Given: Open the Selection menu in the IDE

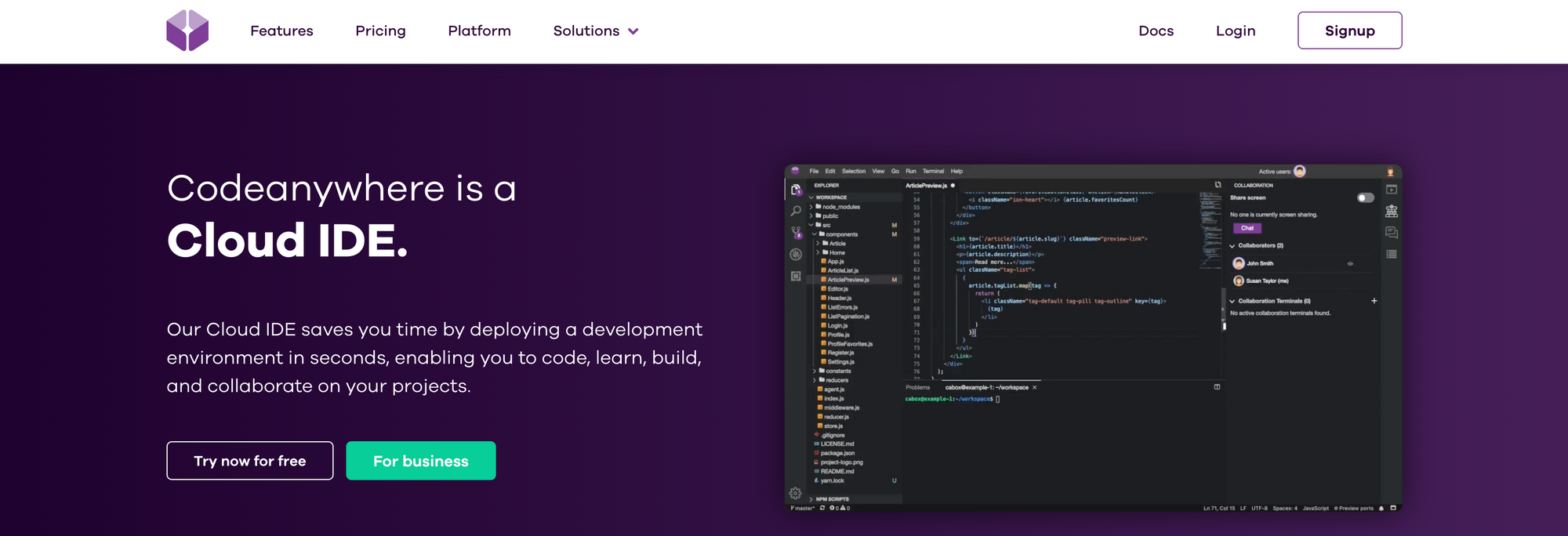Looking at the screenshot, I should point(854,171).
